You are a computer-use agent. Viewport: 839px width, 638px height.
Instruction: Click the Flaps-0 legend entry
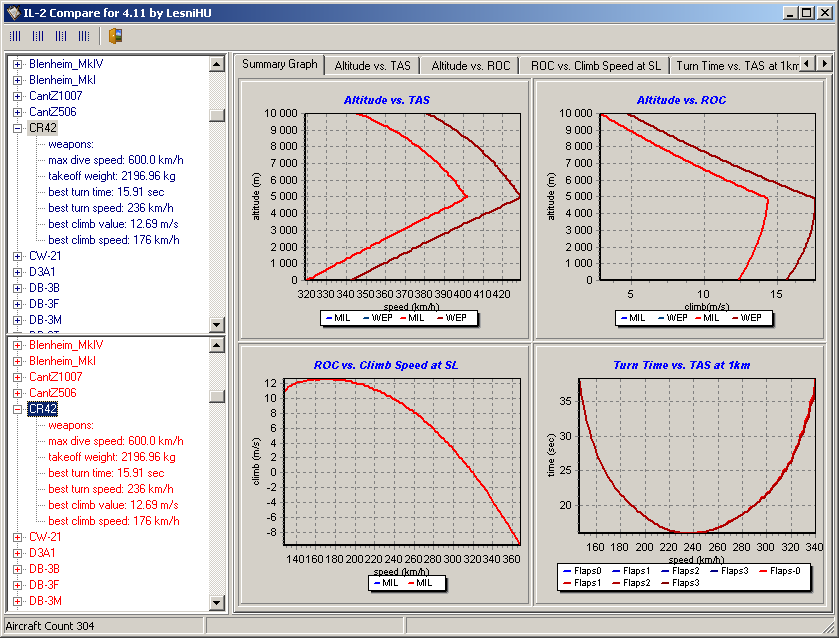coord(780,571)
